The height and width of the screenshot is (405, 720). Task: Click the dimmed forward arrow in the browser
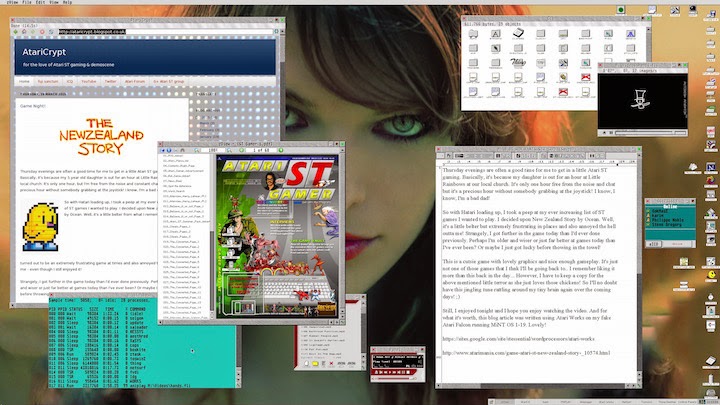(33, 32)
